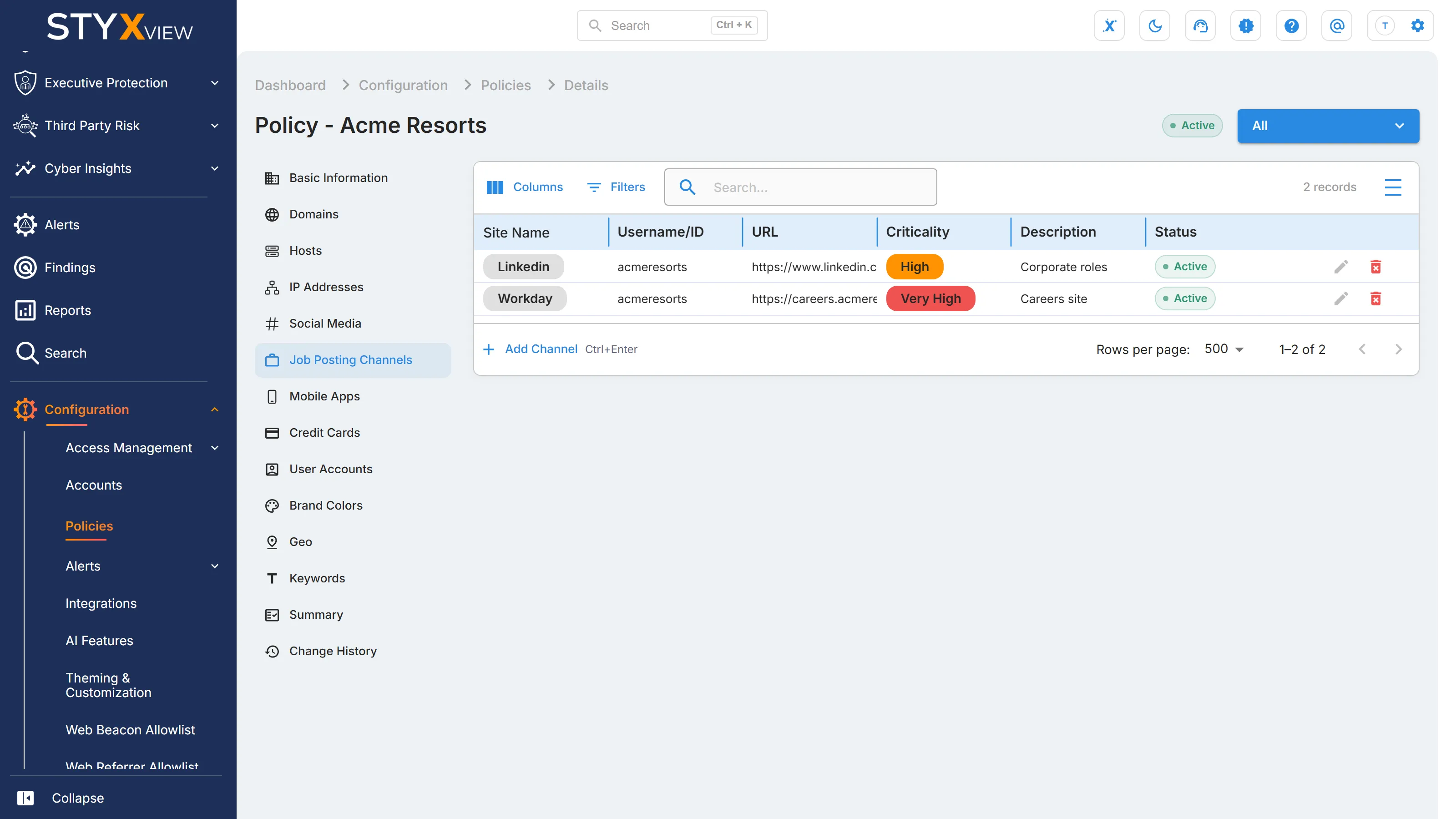The width and height of the screenshot is (1456, 819).
Task: Open the T user avatar
Action: (x=1385, y=25)
